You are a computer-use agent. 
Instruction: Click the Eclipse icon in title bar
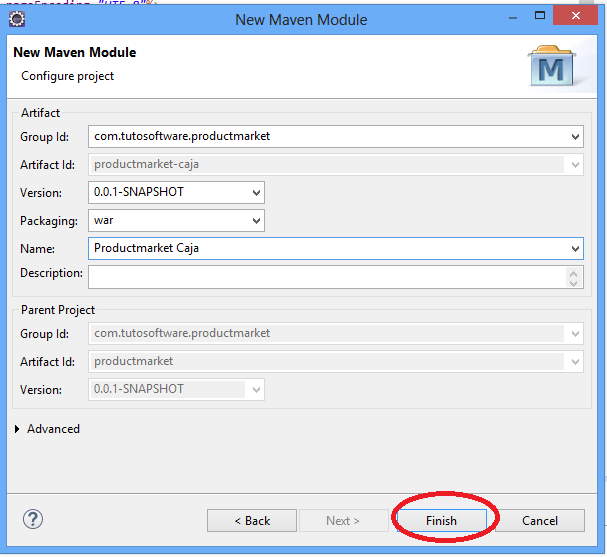point(17,19)
